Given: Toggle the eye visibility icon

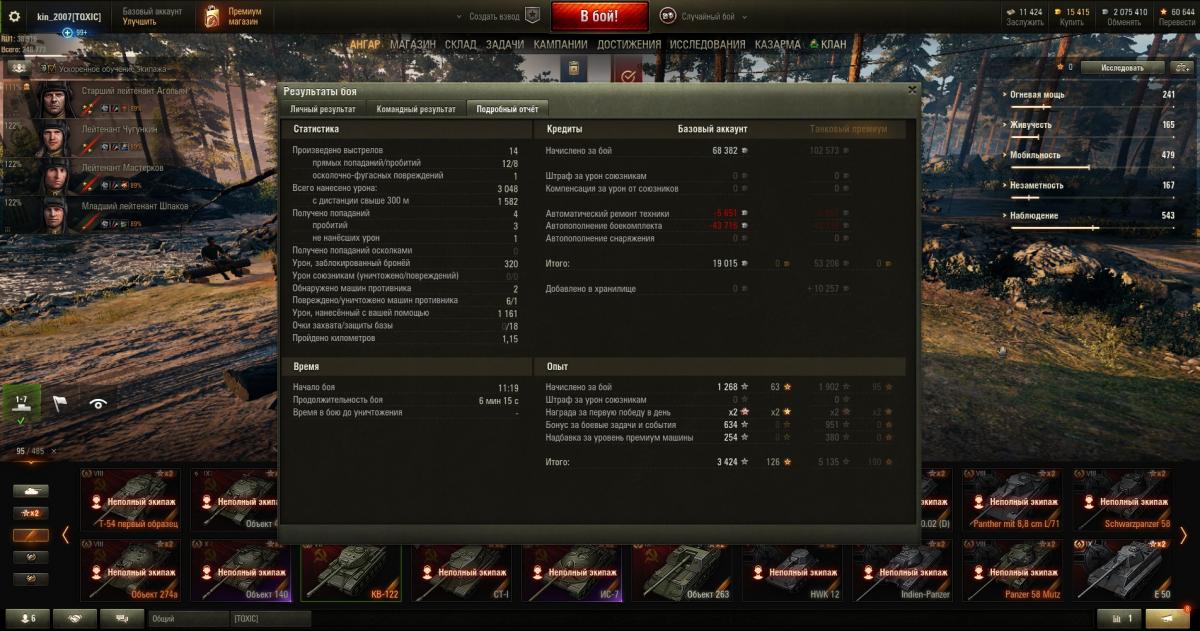Looking at the screenshot, I should tap(98, 403).
